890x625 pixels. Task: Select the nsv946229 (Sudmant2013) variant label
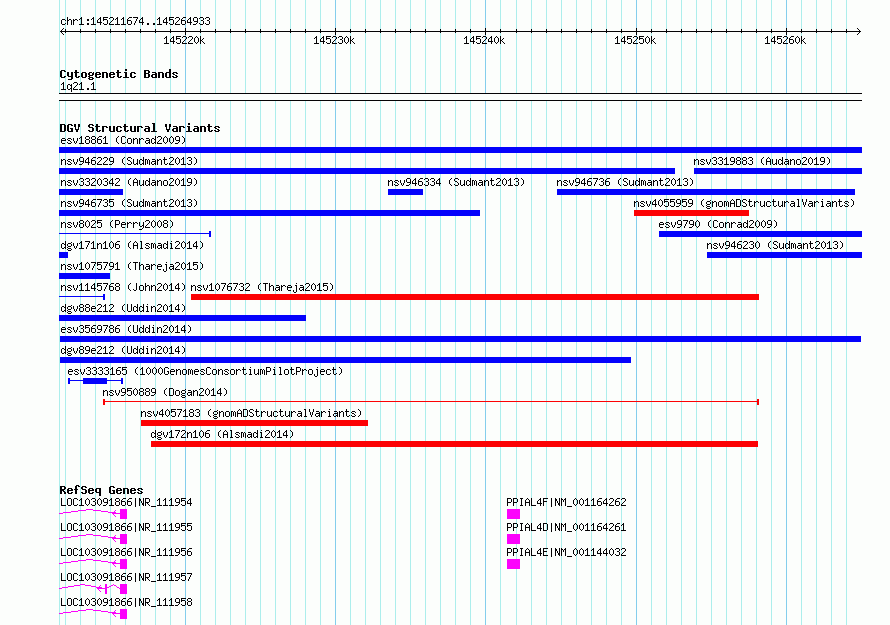(129, 161)
